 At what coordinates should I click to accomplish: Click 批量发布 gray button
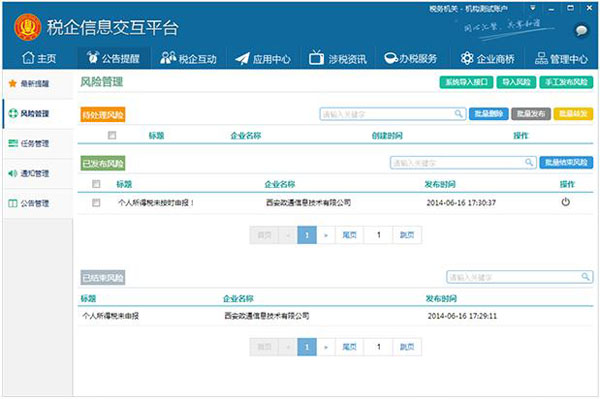point(531,114)
